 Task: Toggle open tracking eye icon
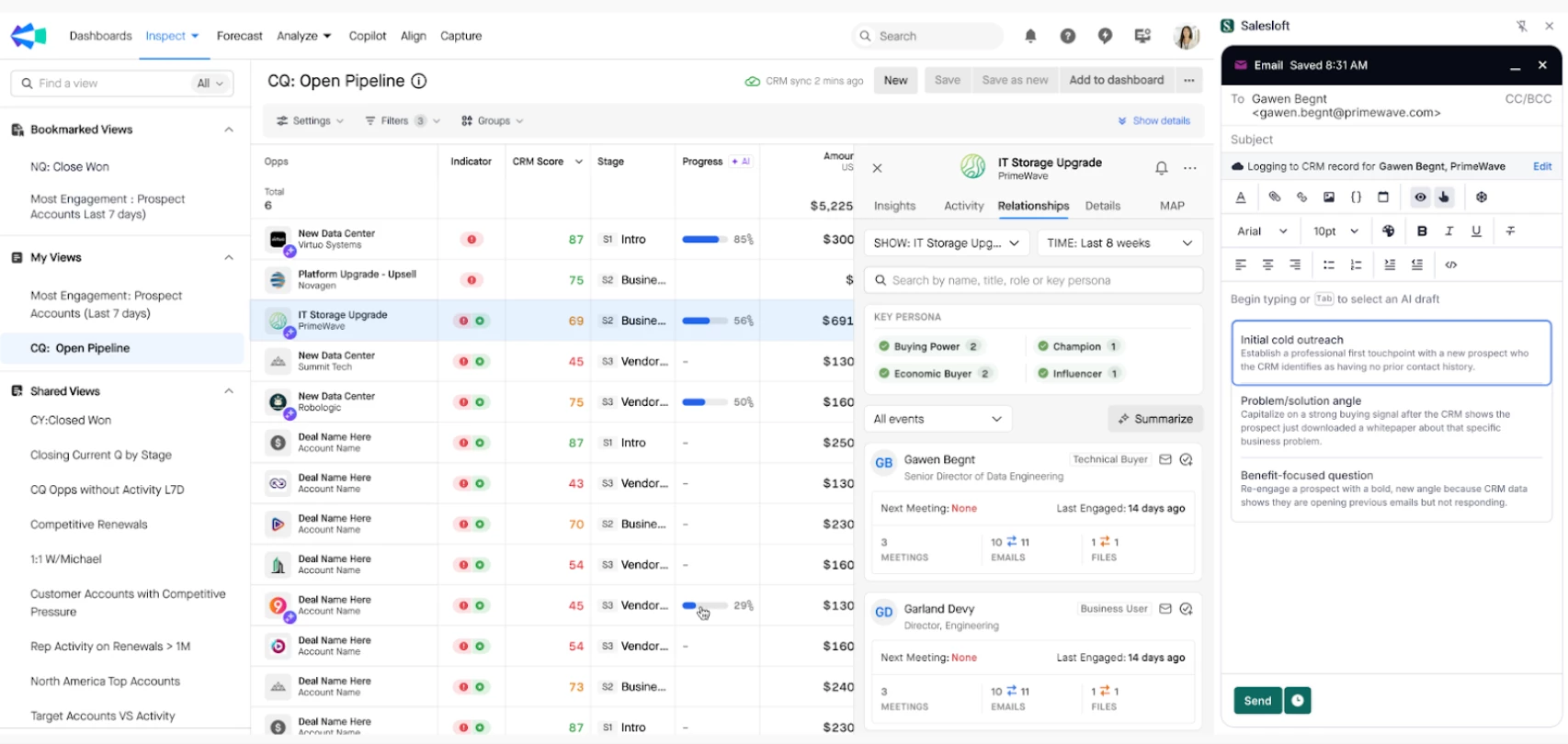[x=1420, y=197]
